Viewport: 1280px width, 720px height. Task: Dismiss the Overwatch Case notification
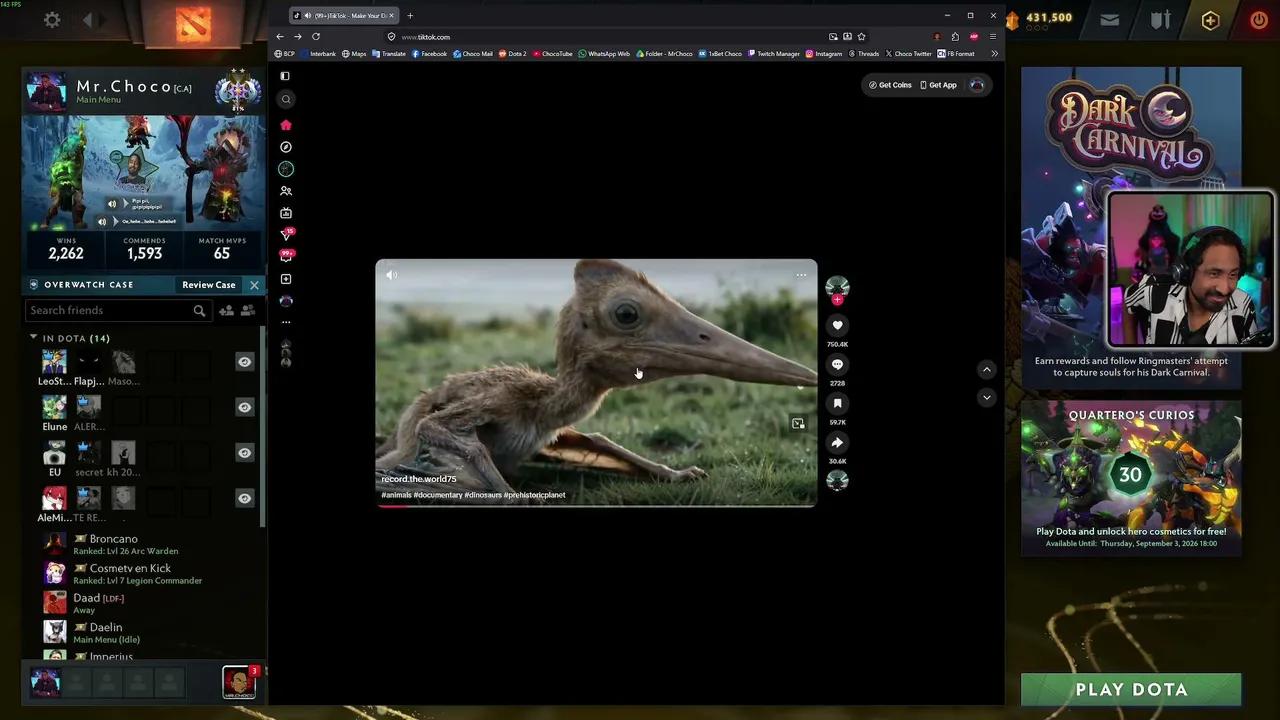(x=254, y=285)
